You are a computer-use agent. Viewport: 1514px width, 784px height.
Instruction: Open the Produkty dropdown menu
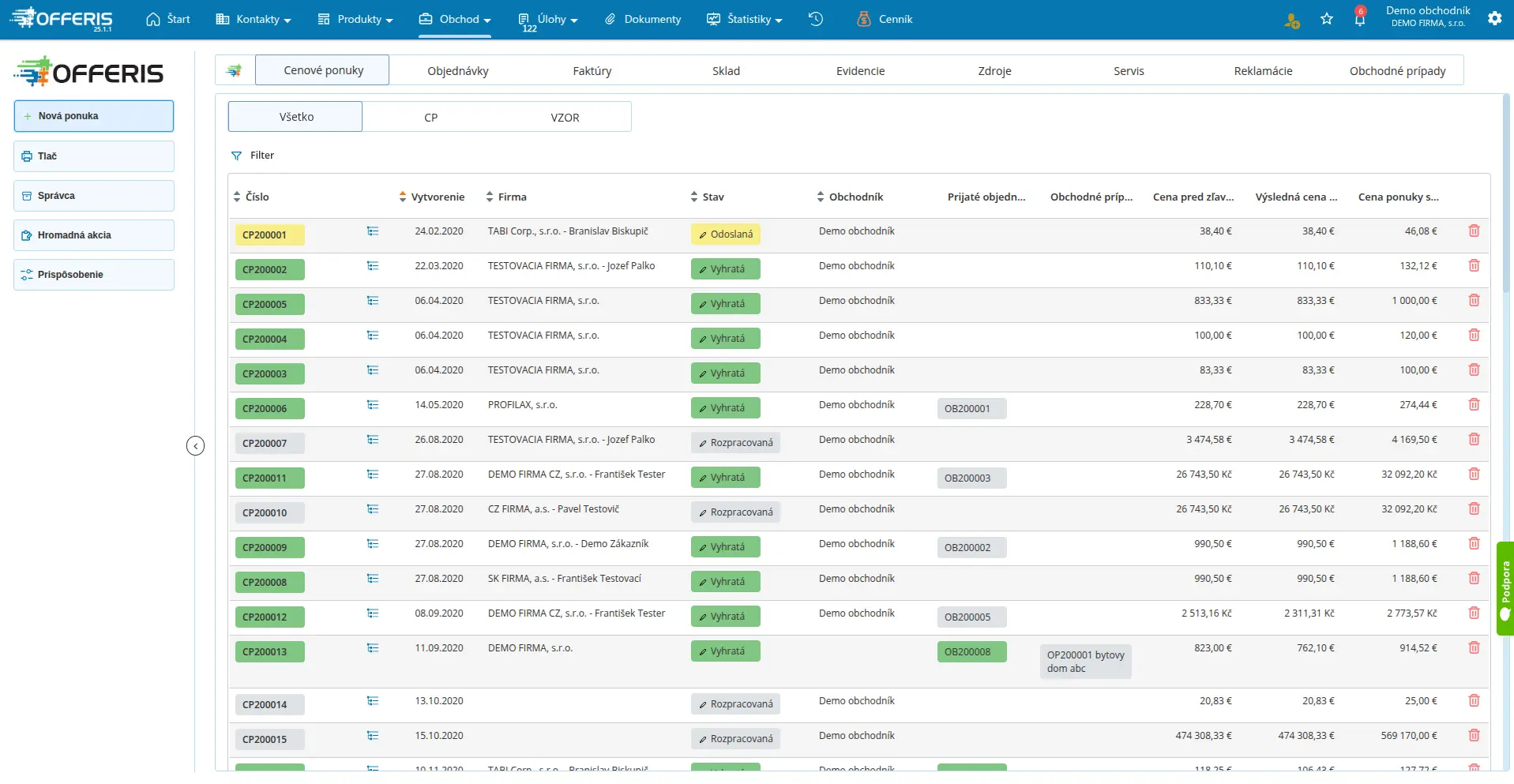coord(355,19)
